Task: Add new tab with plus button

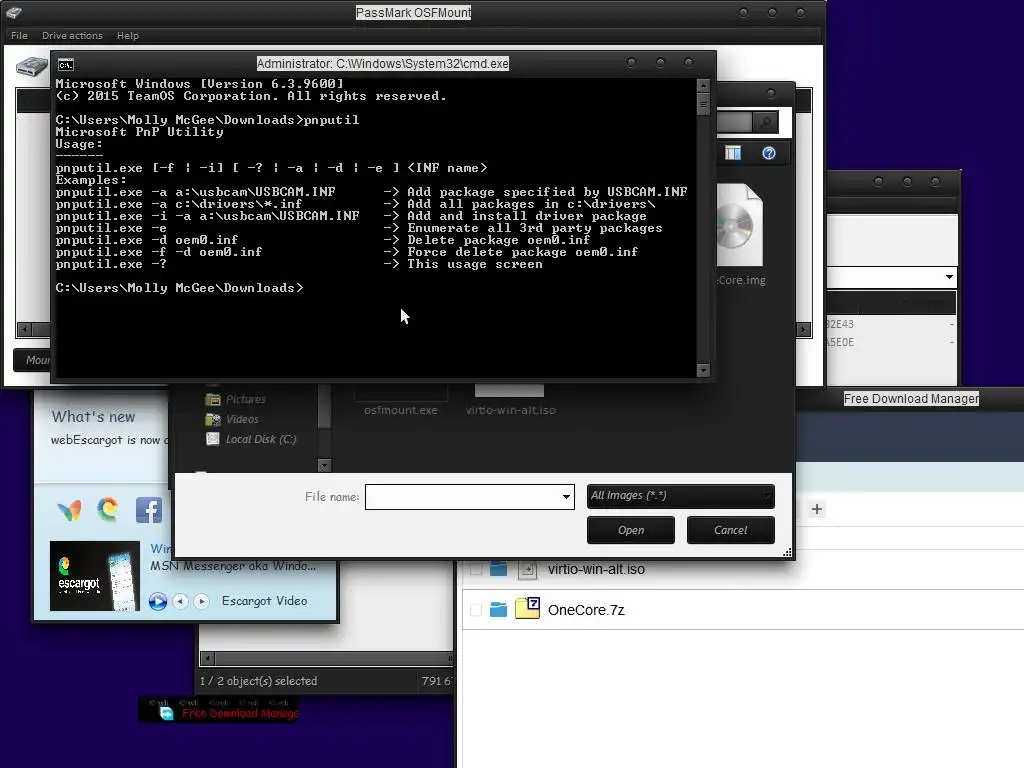Action: coord(816,509)
